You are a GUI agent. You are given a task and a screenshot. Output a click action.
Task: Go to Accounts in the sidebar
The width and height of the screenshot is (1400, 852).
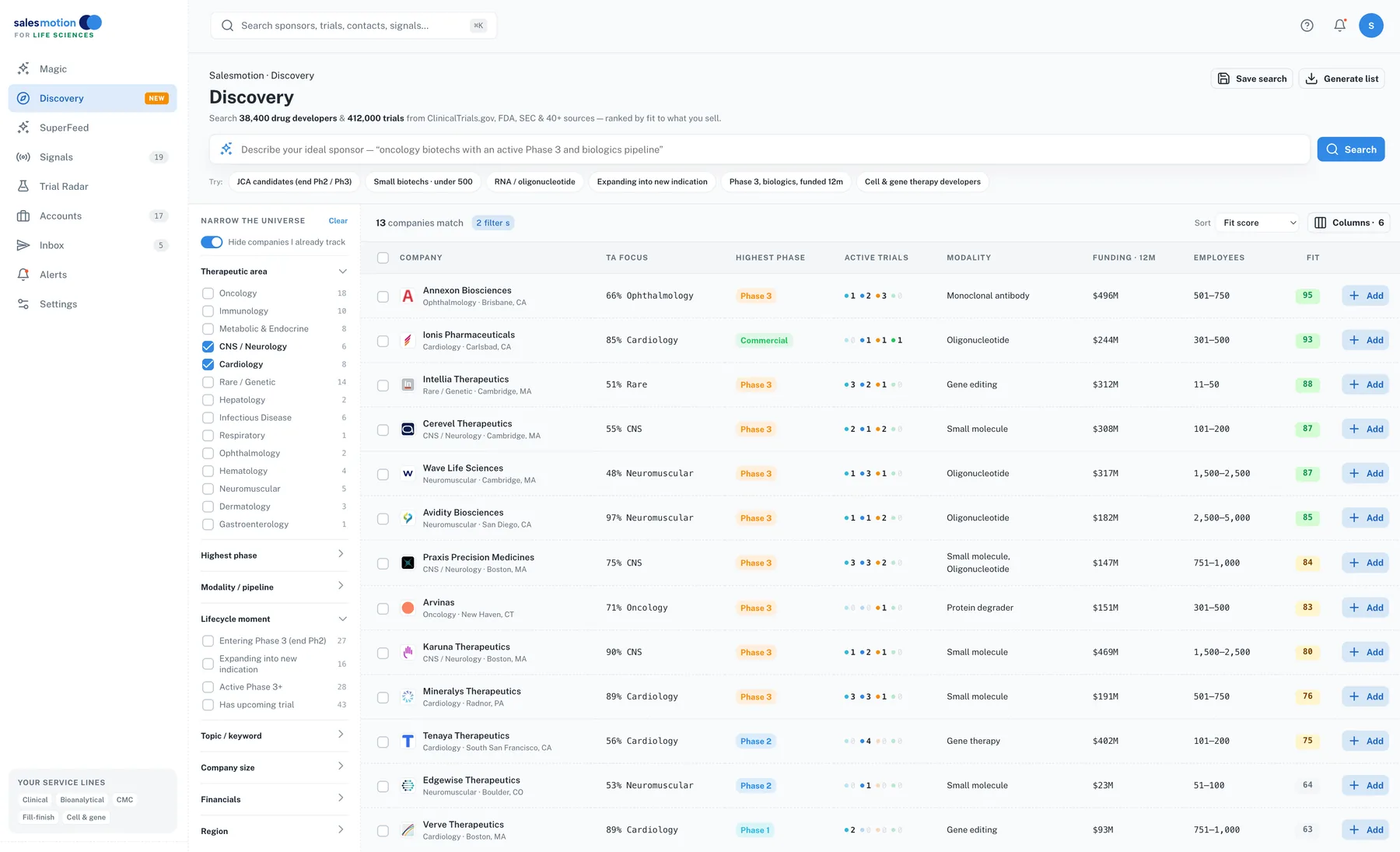[x=93, y=216]
